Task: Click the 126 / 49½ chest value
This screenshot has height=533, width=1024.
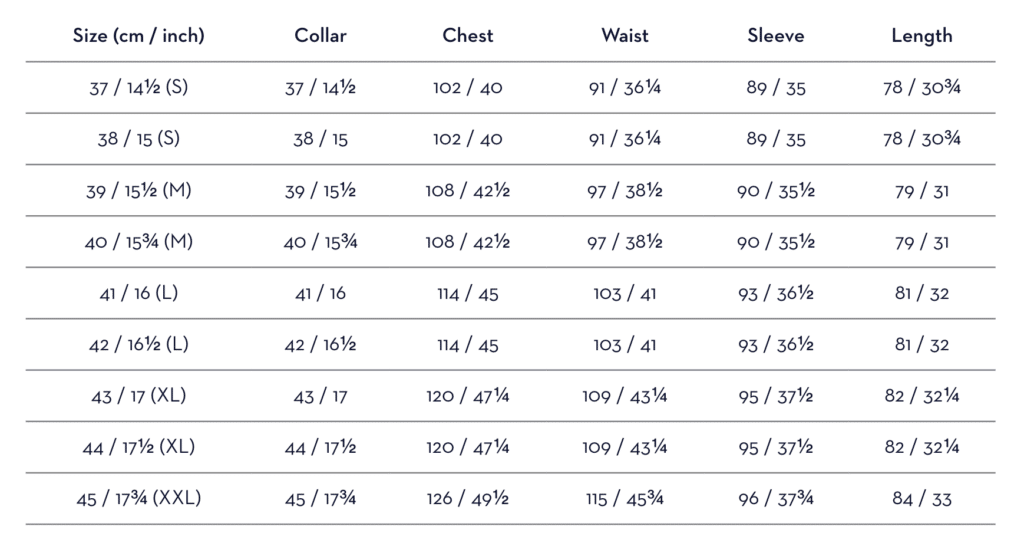Action: coord(468,499)
